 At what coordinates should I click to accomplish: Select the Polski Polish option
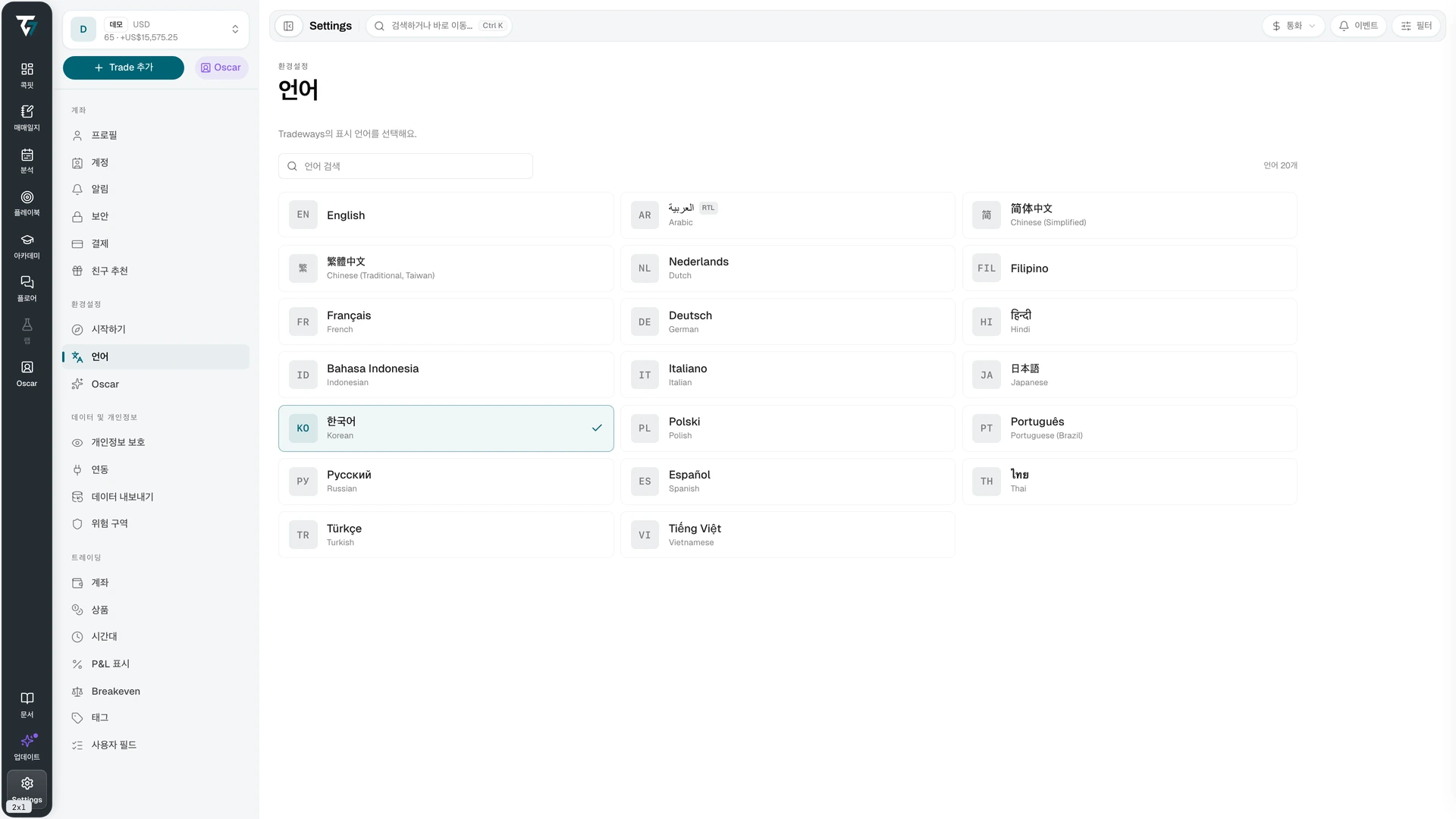tap(787, 428)
